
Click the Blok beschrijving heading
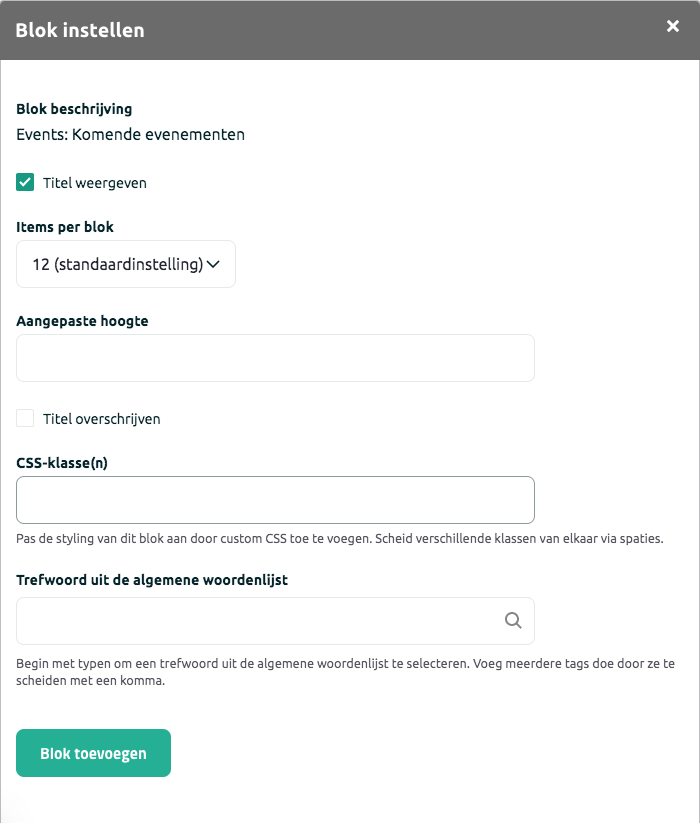(74, 109)
